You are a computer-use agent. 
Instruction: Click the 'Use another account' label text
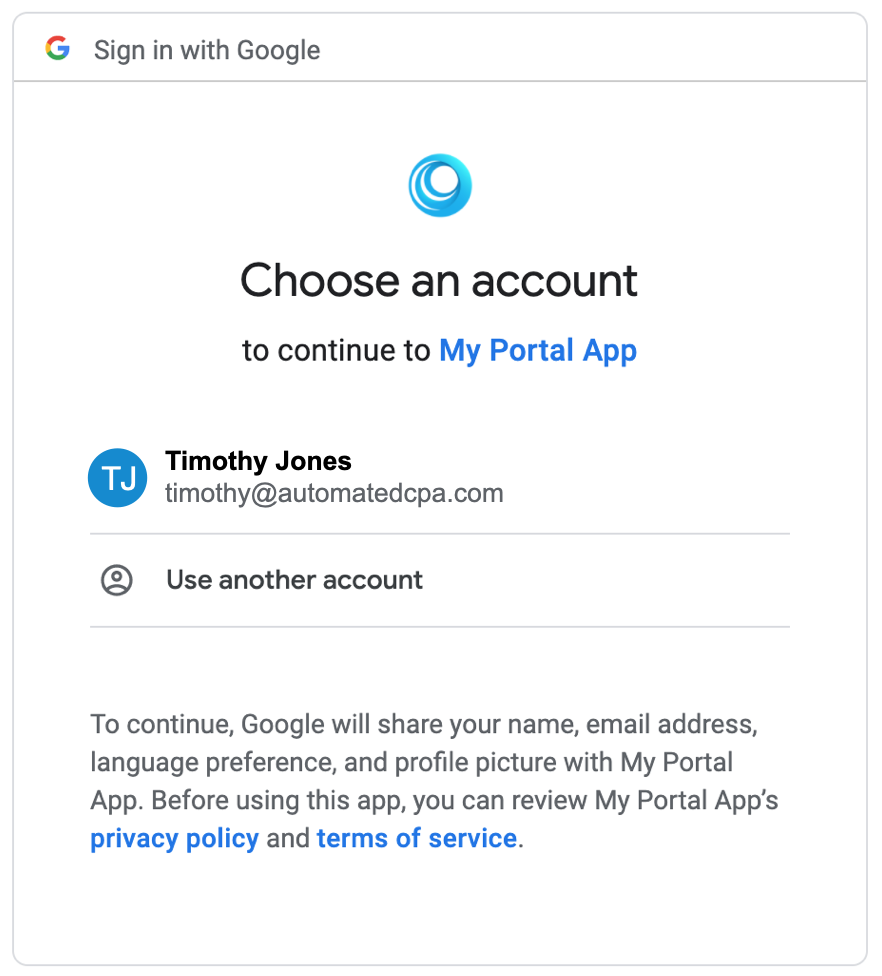tap(294, 580)
